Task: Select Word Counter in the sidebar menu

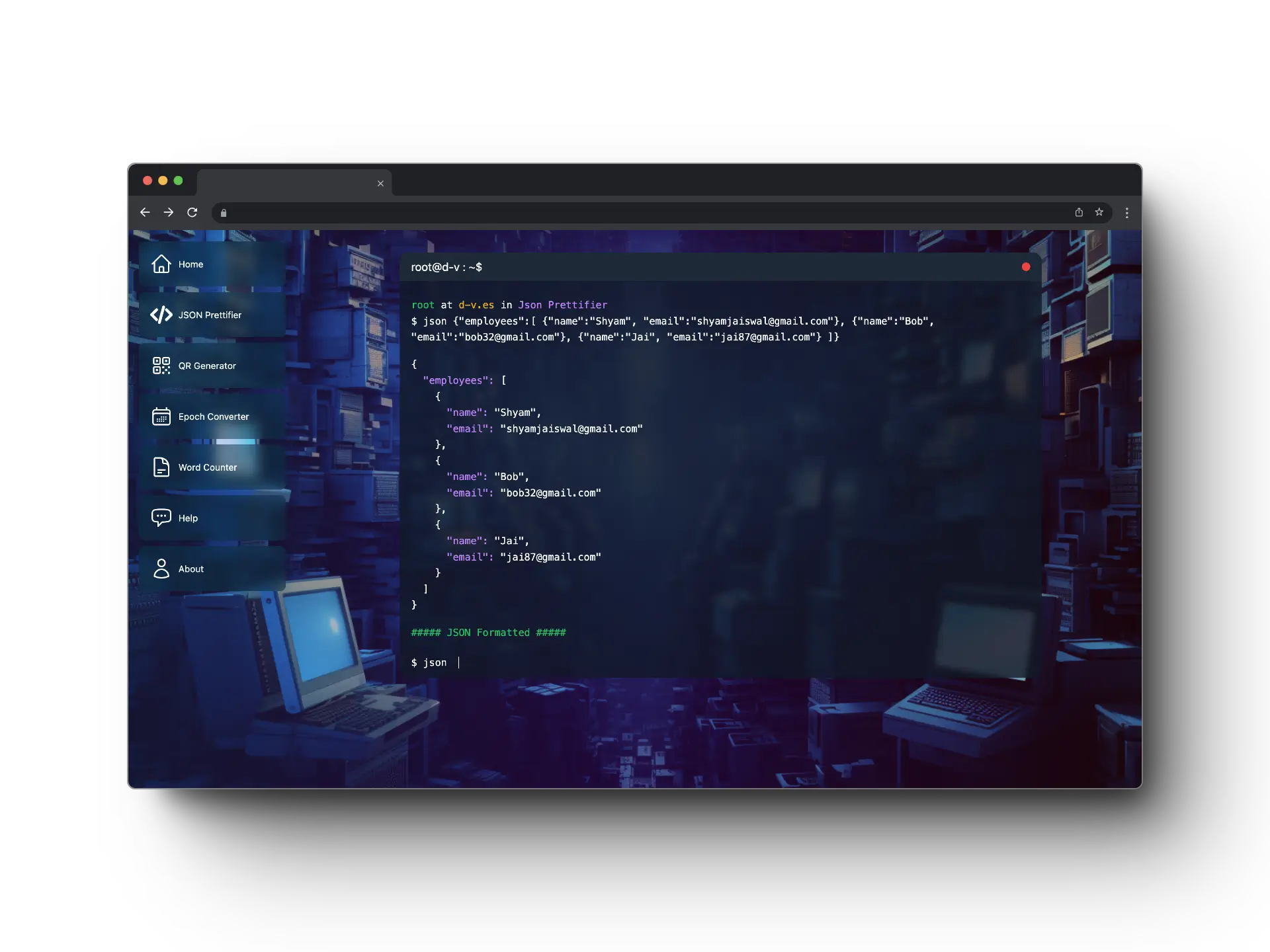Action: pyautogui.click(x=207, y=467)
